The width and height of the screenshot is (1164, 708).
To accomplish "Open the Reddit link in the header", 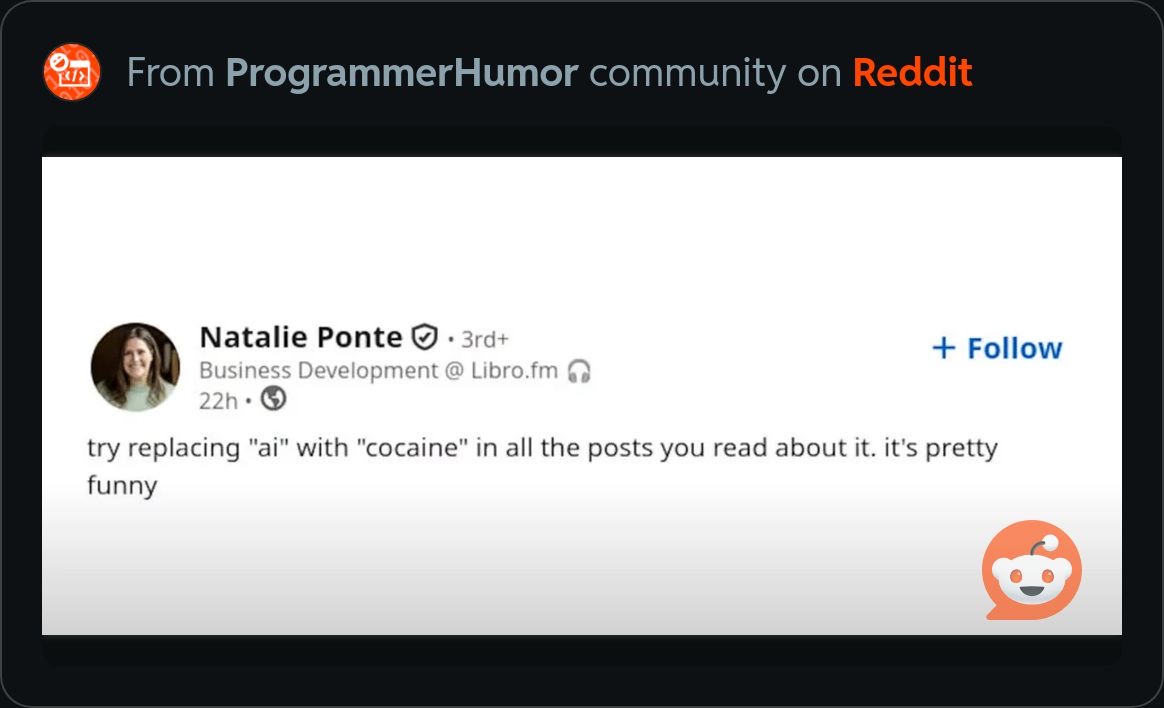I will tap(911, 71).
